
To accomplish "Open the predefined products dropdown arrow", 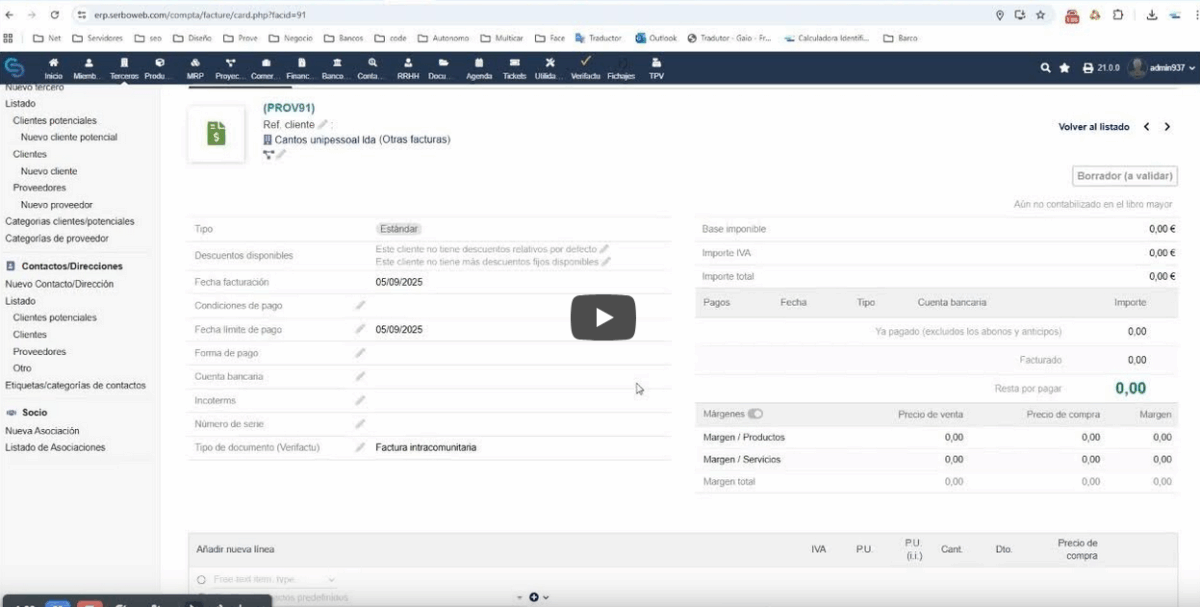I will (520, 598).
